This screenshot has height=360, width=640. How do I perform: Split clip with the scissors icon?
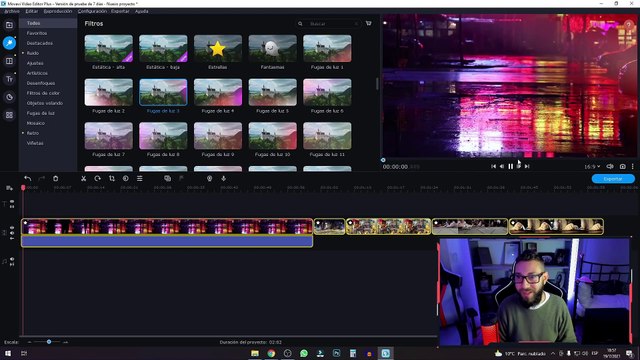click(83, 178)
